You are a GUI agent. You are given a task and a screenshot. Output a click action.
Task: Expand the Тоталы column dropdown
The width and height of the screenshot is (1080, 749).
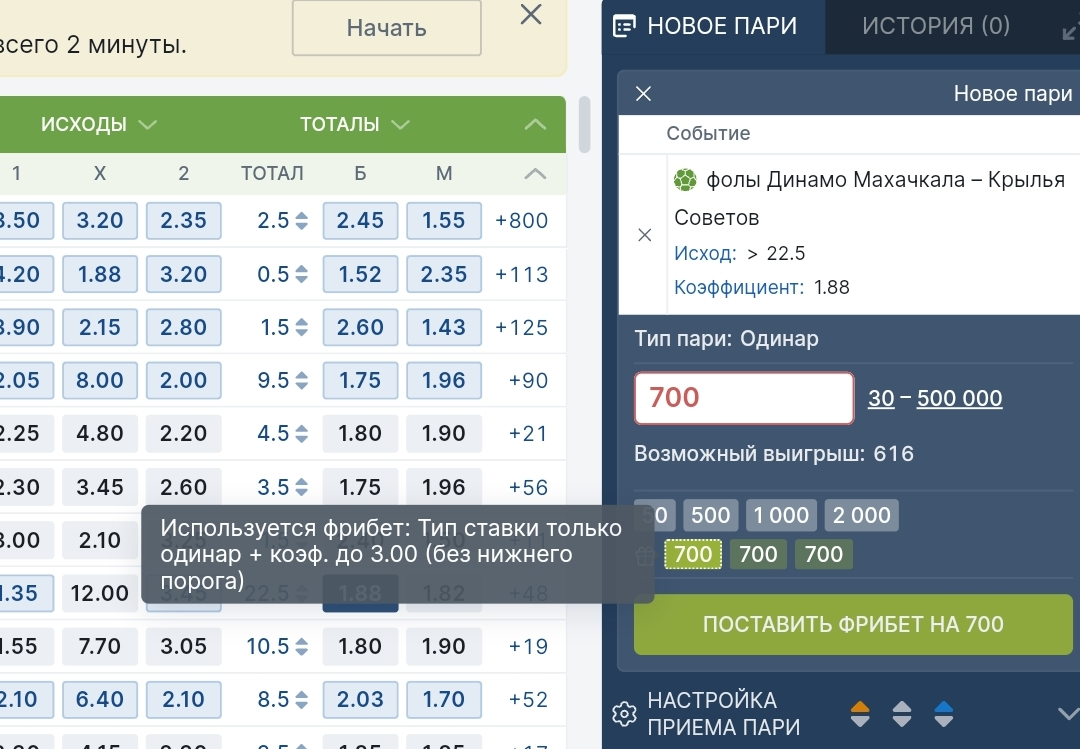401,125
